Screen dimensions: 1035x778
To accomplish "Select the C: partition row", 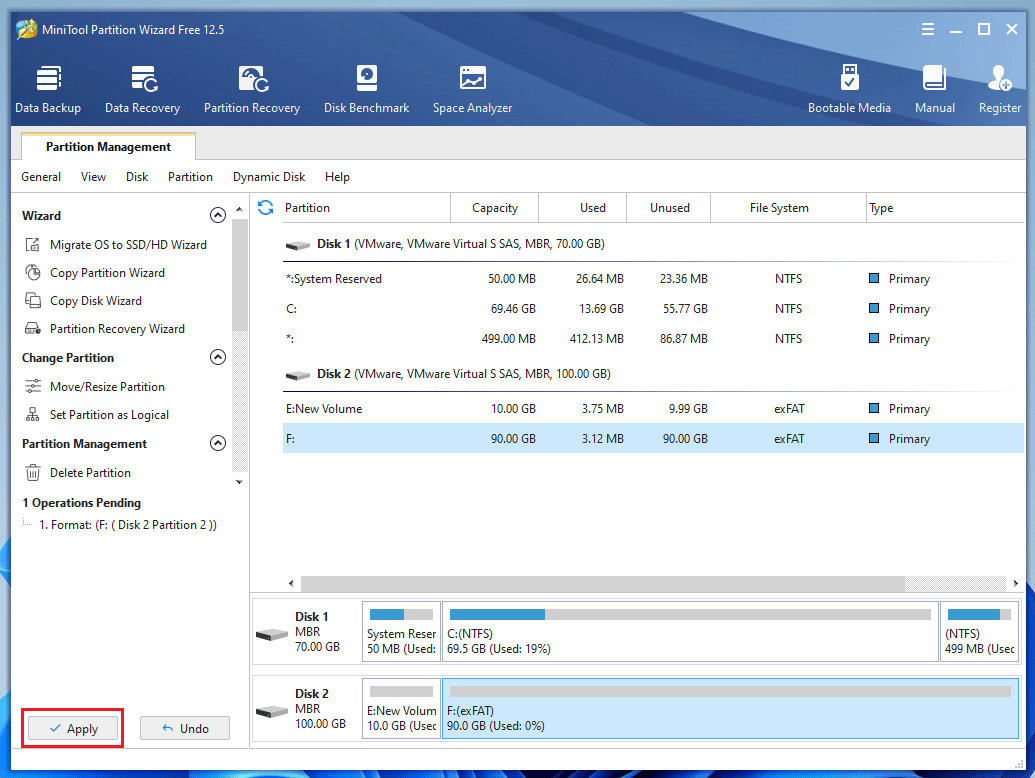I will click(x=653, y=309).
